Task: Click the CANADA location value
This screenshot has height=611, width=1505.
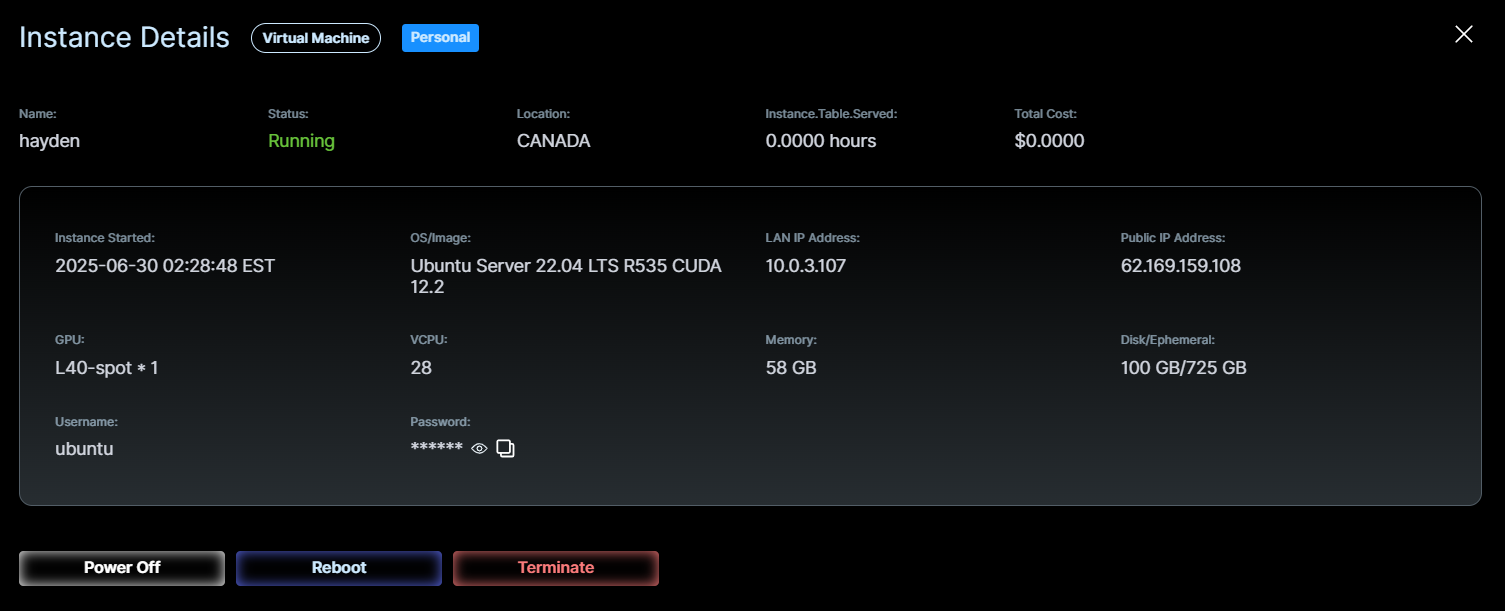Action: tap(554, 141)
